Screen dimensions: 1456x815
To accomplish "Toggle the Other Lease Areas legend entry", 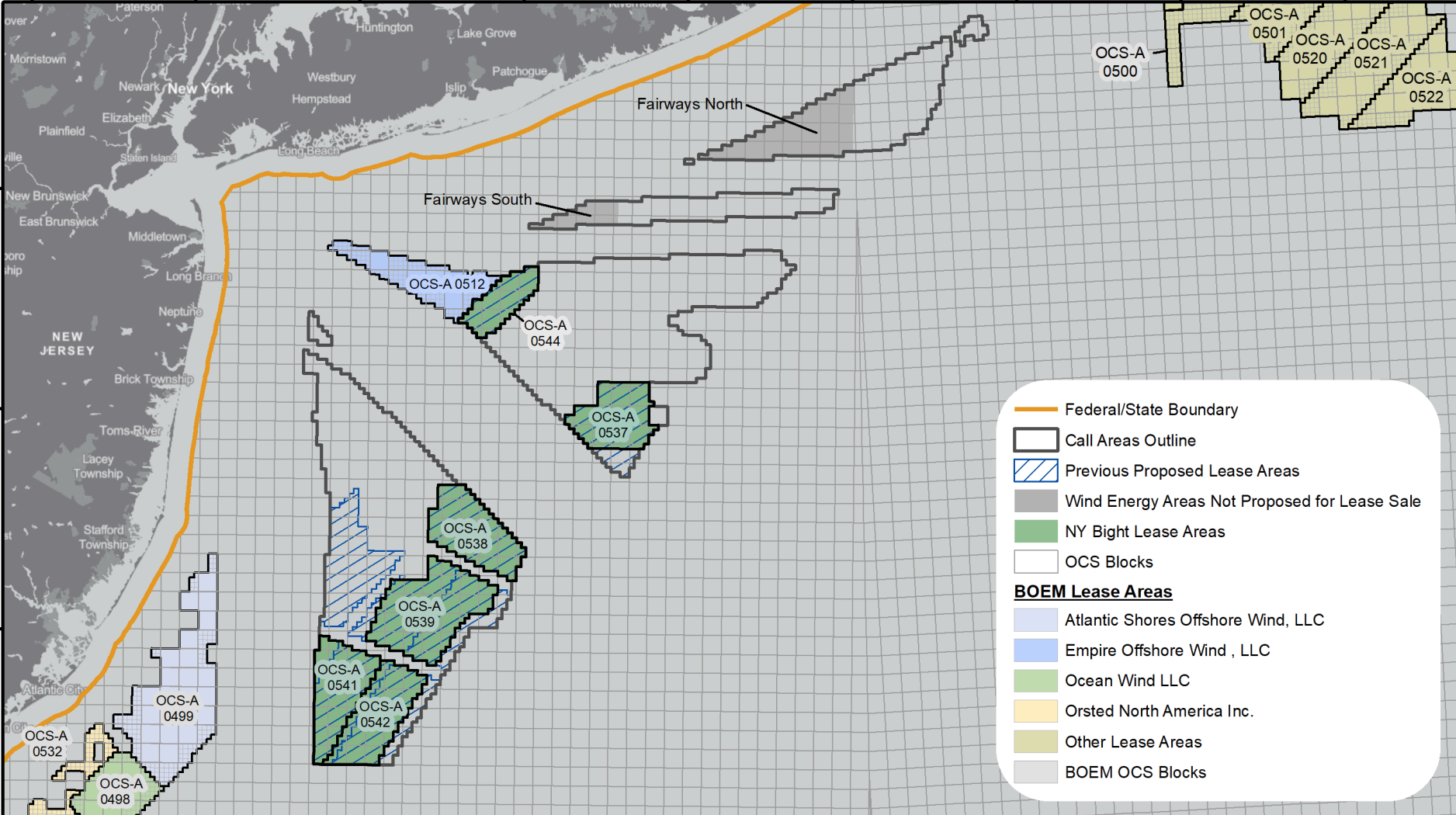I will tap(1035, 742).
